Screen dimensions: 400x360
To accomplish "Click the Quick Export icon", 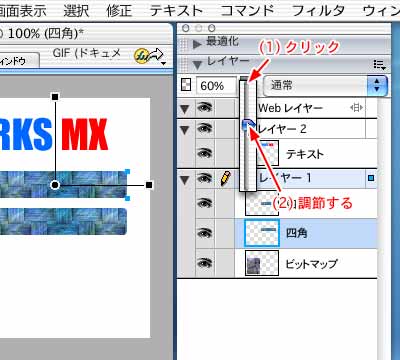I will point(149,56).
